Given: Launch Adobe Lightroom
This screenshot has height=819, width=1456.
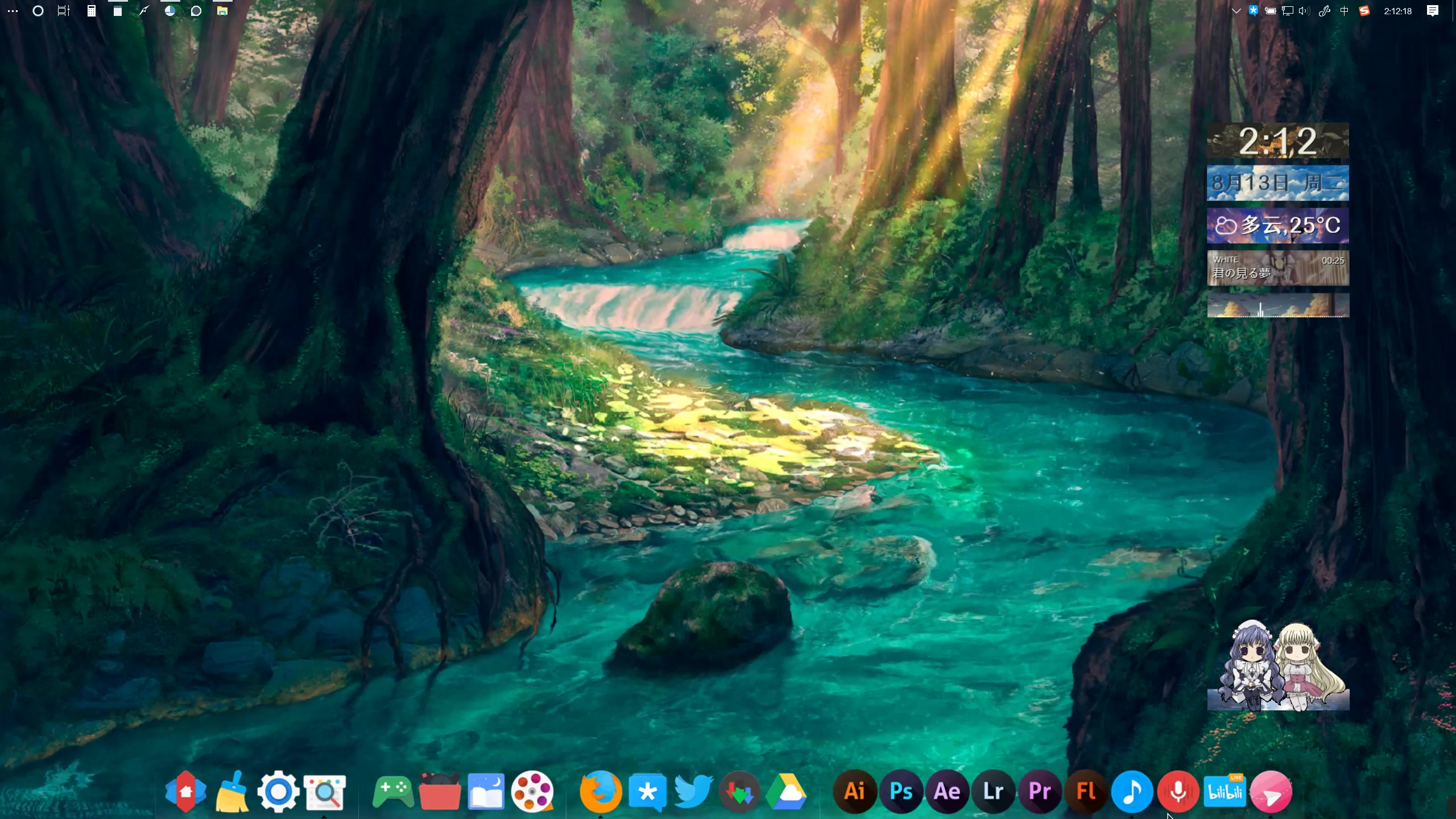Looking at the screenshot, I should tap(994, 791).
